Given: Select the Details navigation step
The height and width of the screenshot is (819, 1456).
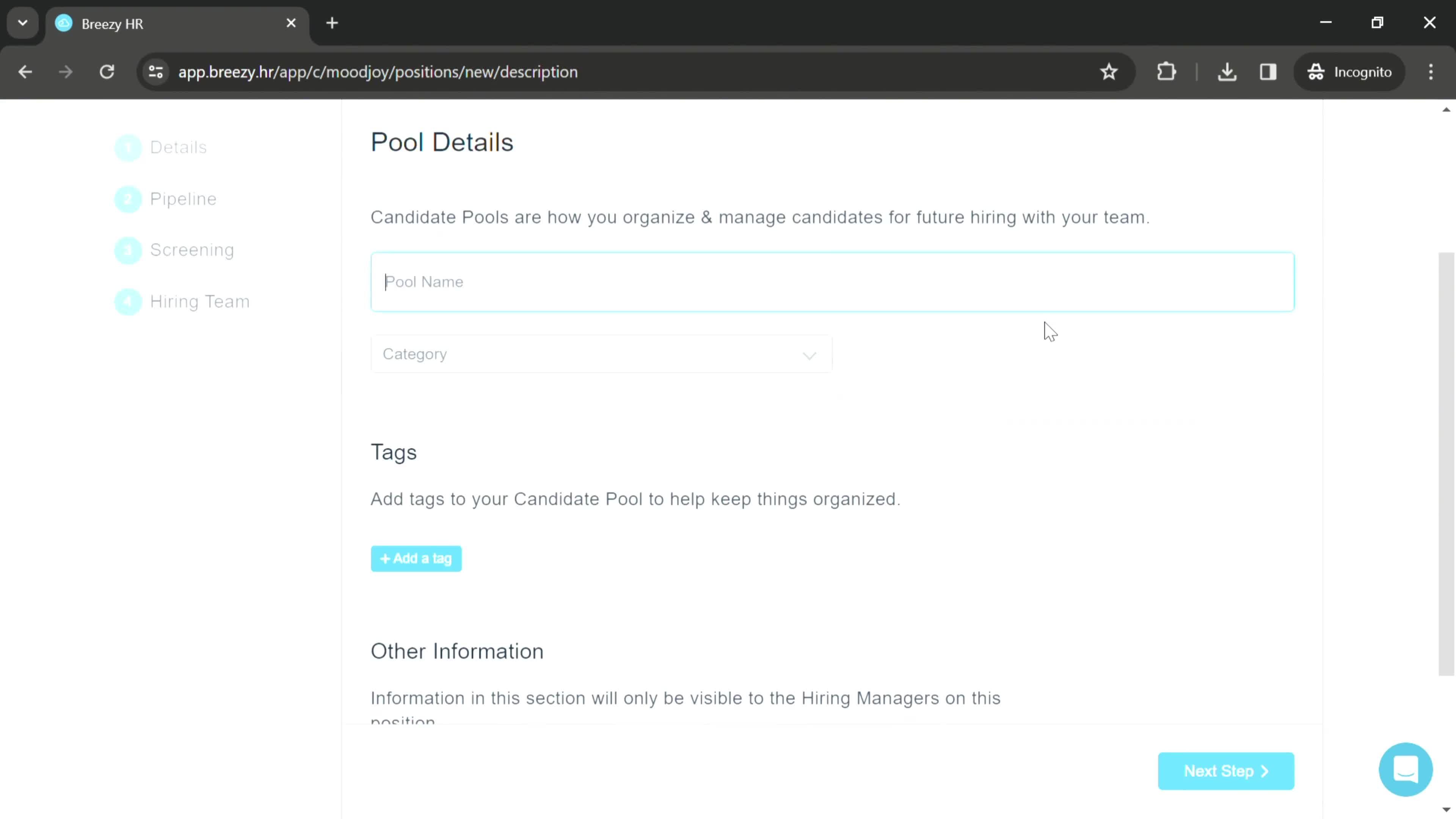Looking at the screenshot, I should pos(177,147).
